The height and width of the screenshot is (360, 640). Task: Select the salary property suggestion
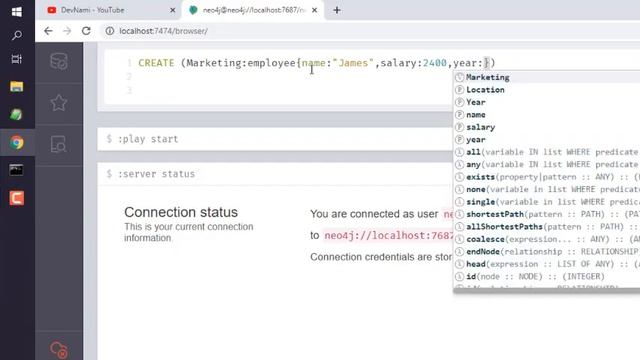[x=547, y=127]
